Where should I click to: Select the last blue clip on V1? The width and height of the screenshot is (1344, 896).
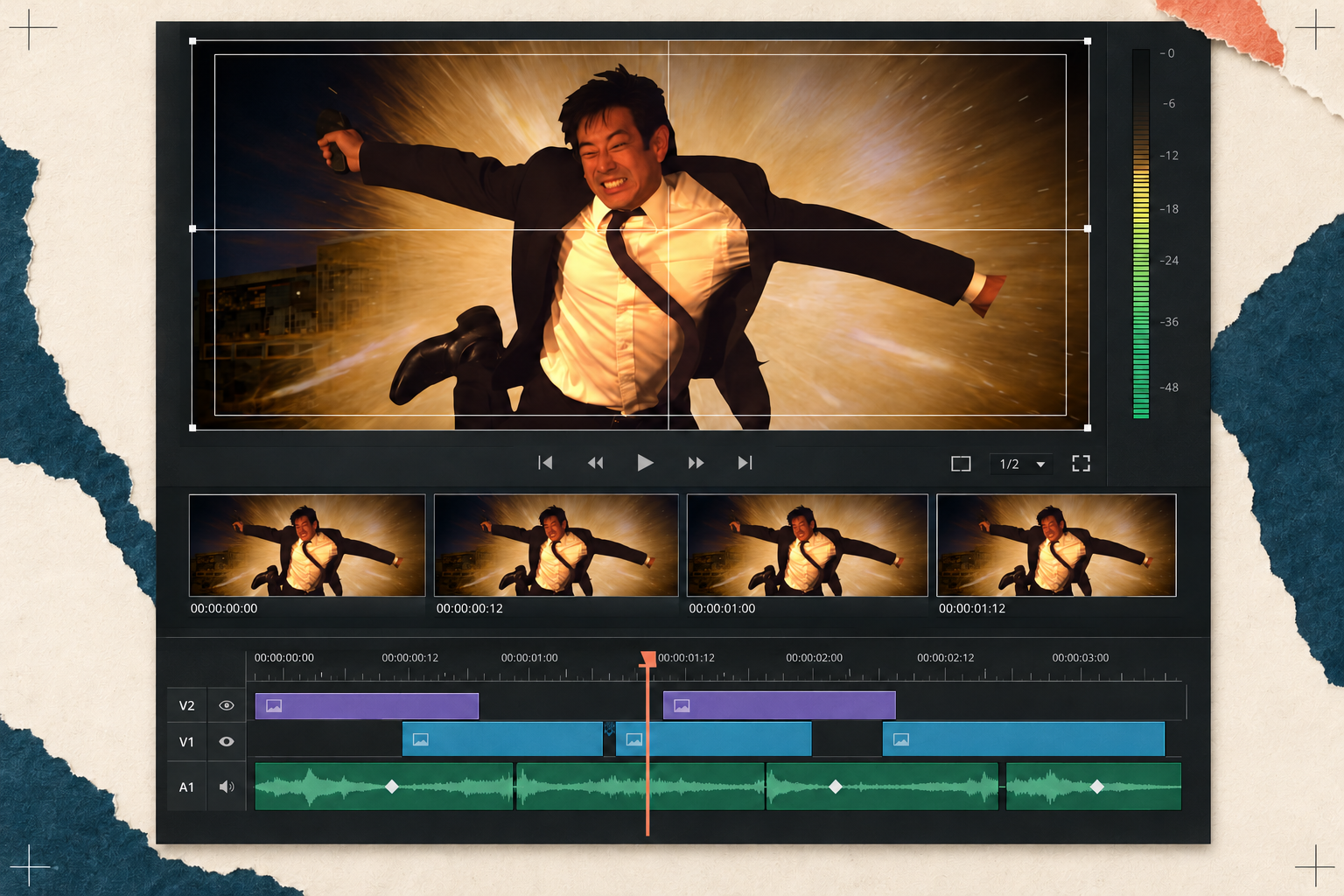[1023, 739]
